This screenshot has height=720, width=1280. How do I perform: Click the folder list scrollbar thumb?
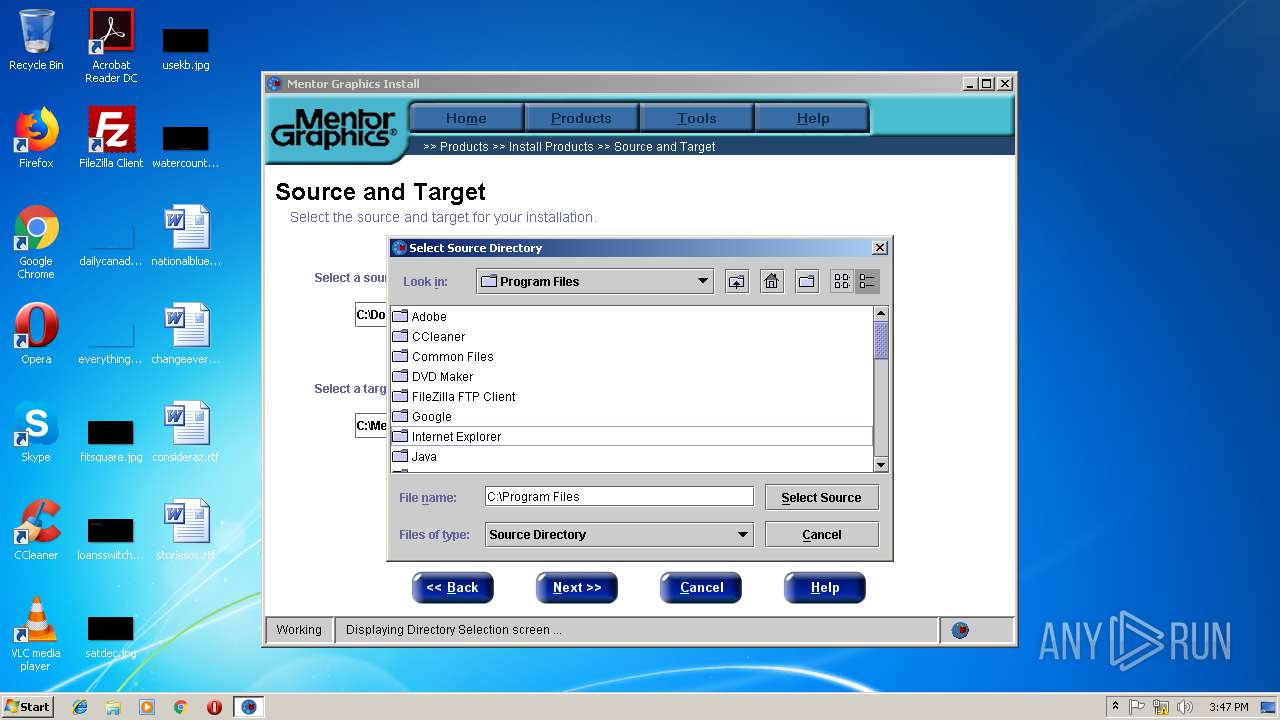click(x=881, y=341)
